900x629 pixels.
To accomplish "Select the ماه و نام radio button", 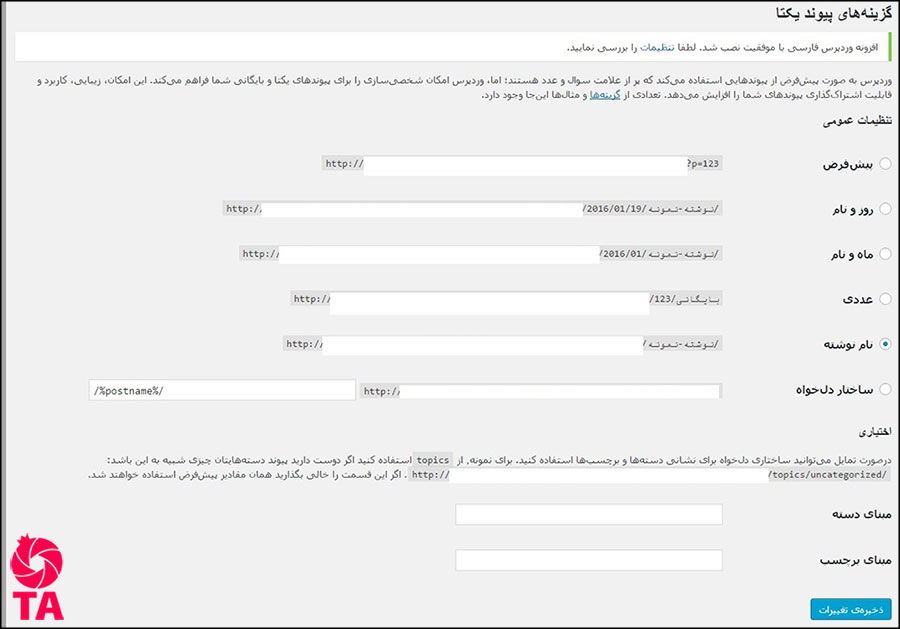I will pyautogui.click(x=885, y=254).
